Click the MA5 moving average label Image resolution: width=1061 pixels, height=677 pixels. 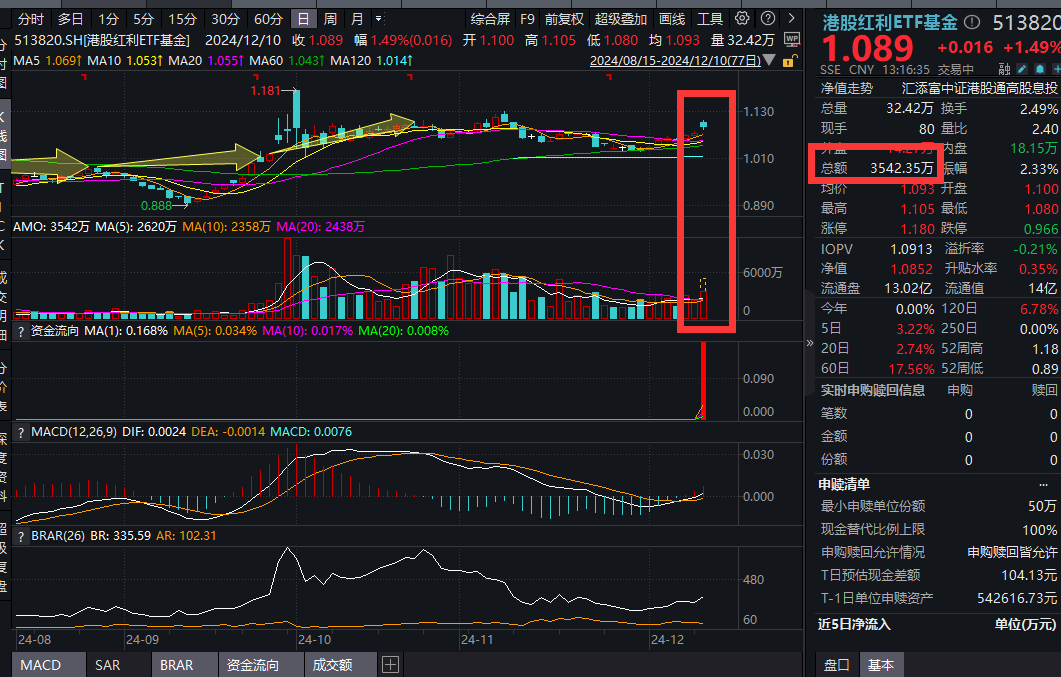tap(27, 61)
